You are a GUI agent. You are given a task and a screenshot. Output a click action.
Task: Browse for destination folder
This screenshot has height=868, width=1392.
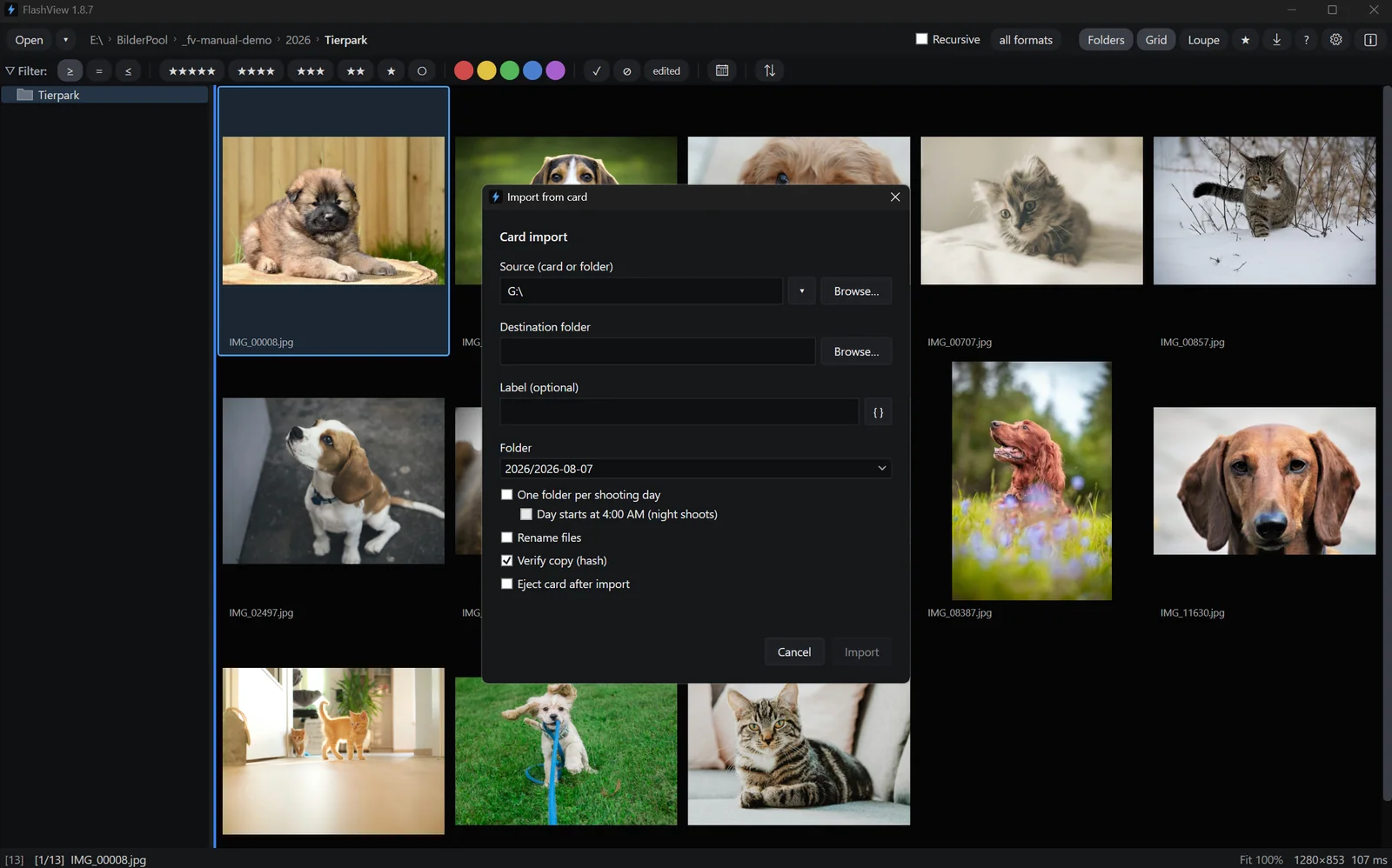[856, 351]
